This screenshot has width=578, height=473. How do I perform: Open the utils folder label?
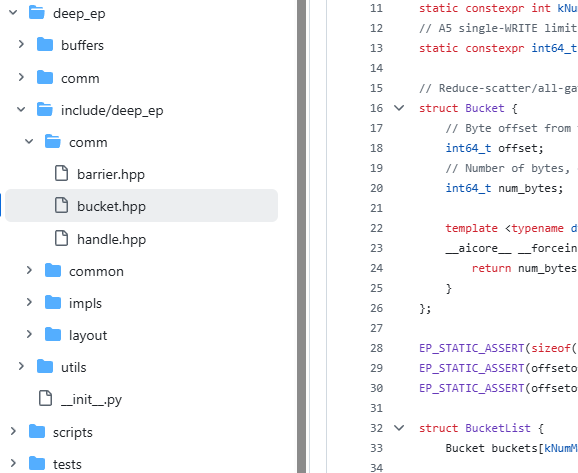pos(74,368)
